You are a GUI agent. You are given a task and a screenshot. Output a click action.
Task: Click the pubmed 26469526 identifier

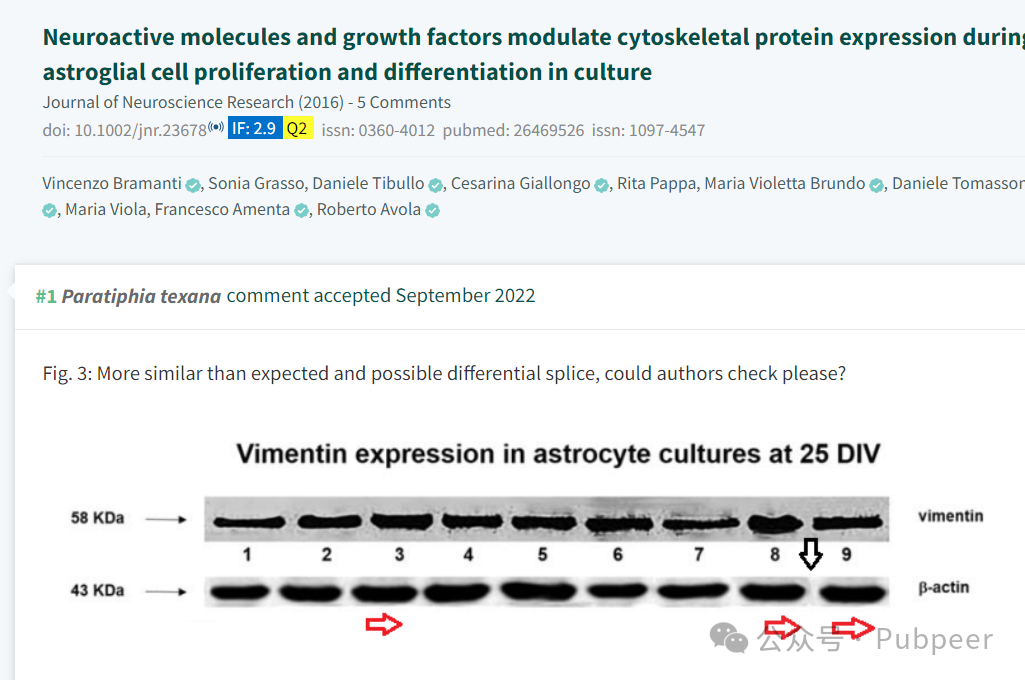click(x=513, y=130)
